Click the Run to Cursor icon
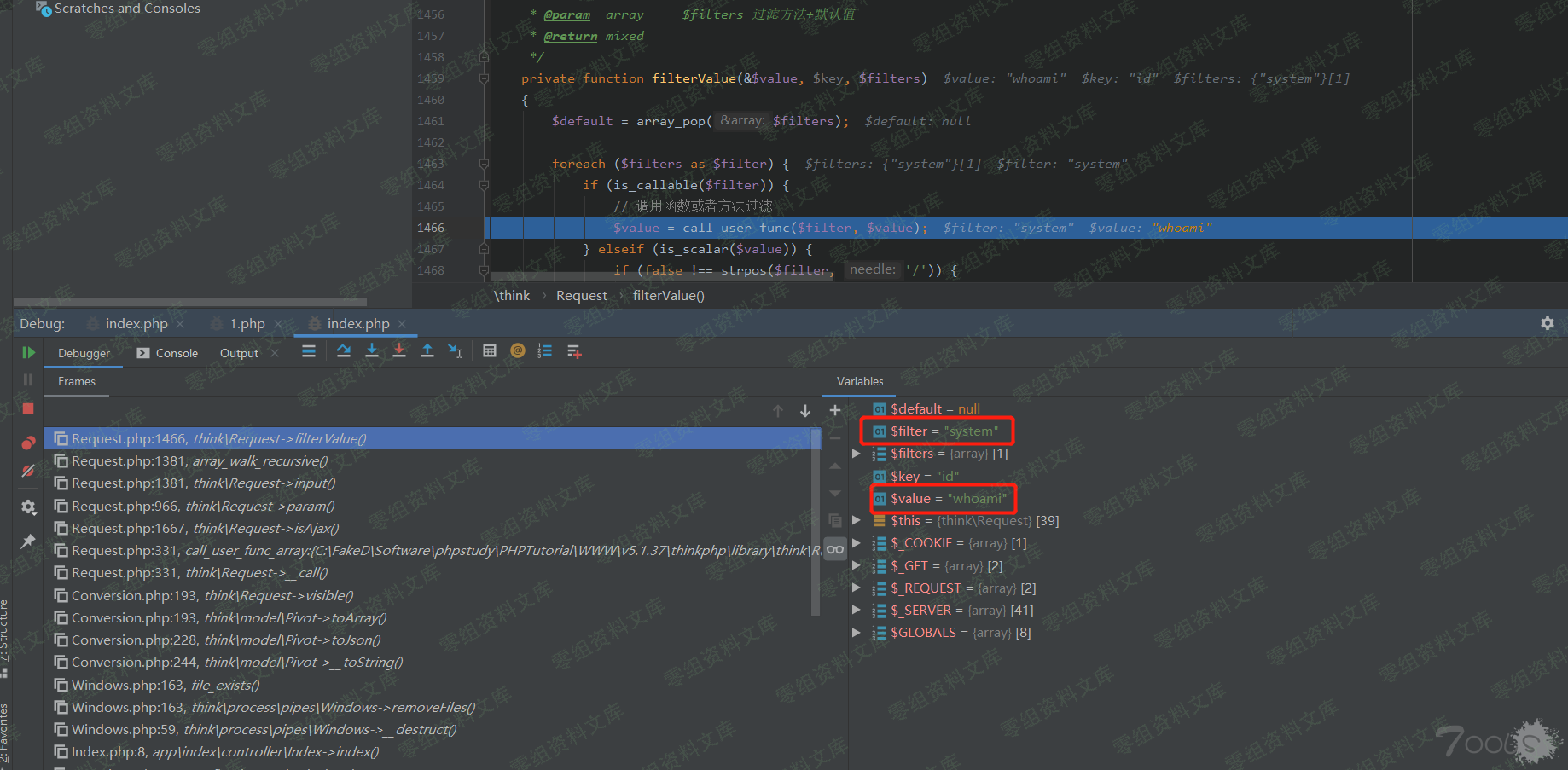 click(x=456, y=351)
